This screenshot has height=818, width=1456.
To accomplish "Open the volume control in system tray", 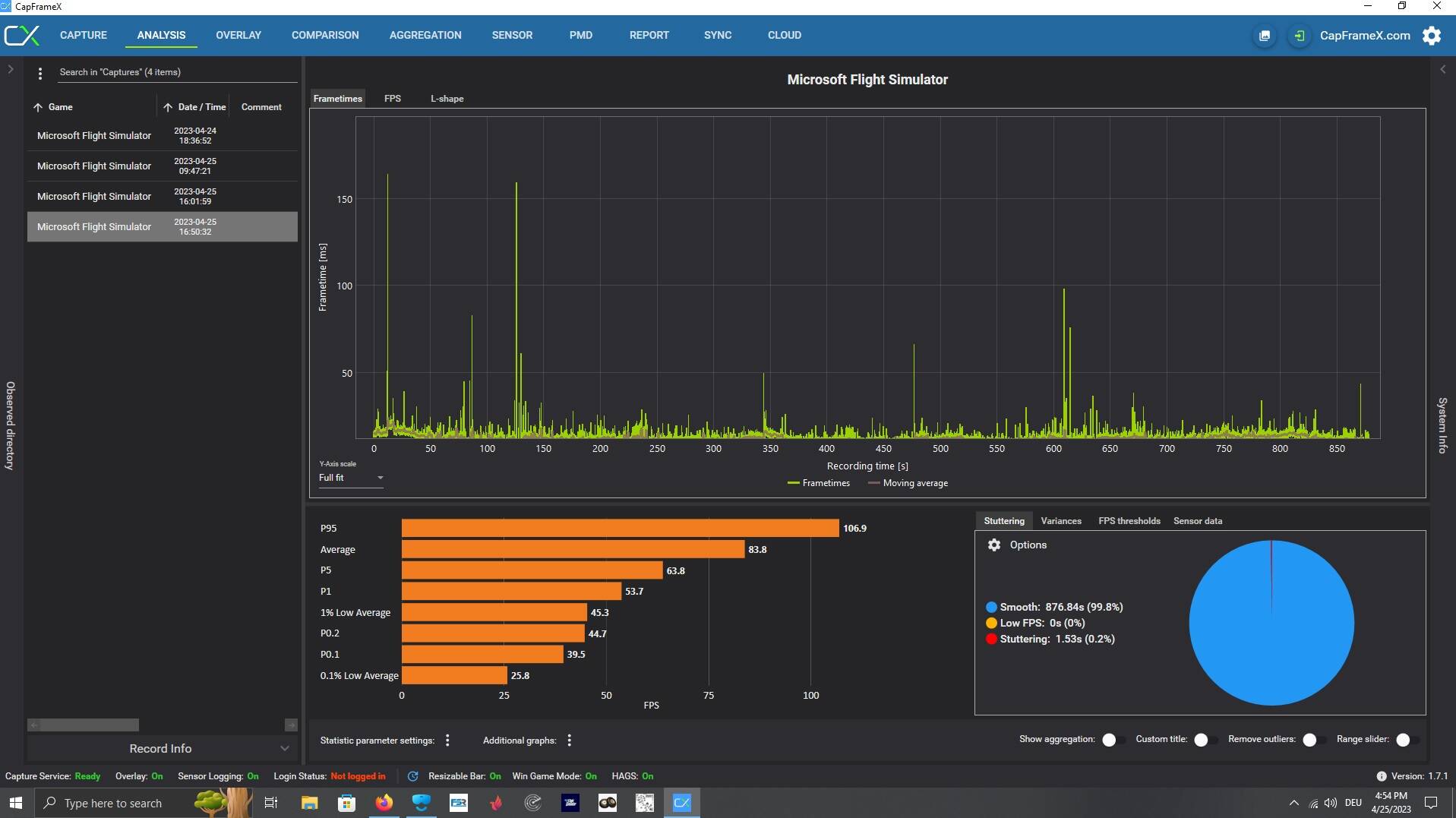I will click(1331, 803).
